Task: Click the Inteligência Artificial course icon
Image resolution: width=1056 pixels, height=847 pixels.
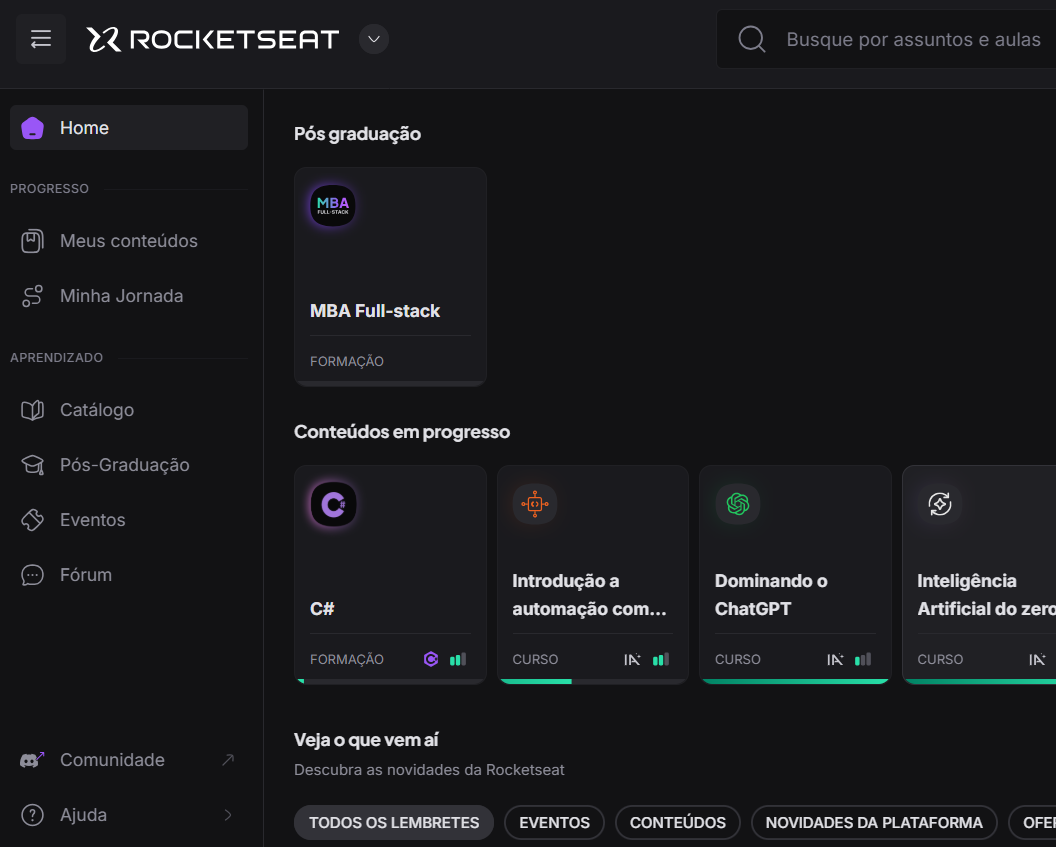Action: tap(939, 504)
